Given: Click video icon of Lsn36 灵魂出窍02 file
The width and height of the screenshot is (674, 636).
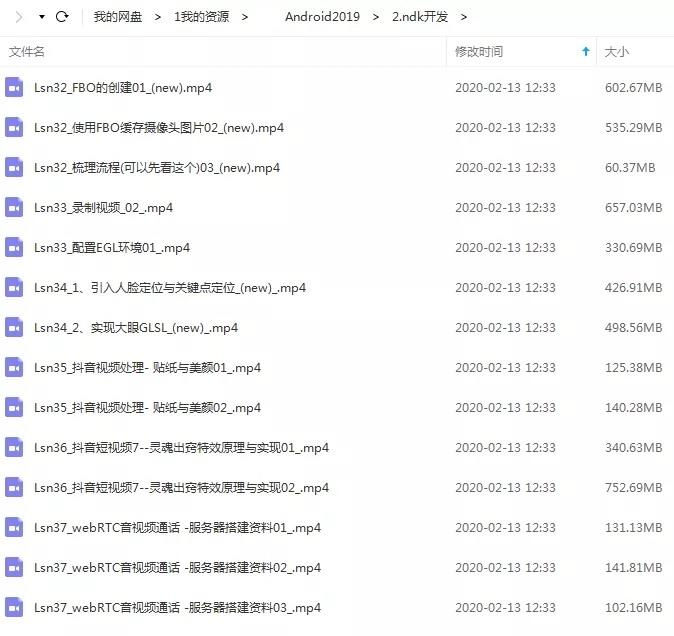Looking at the screenshot, I should click(x=14, y=487).
